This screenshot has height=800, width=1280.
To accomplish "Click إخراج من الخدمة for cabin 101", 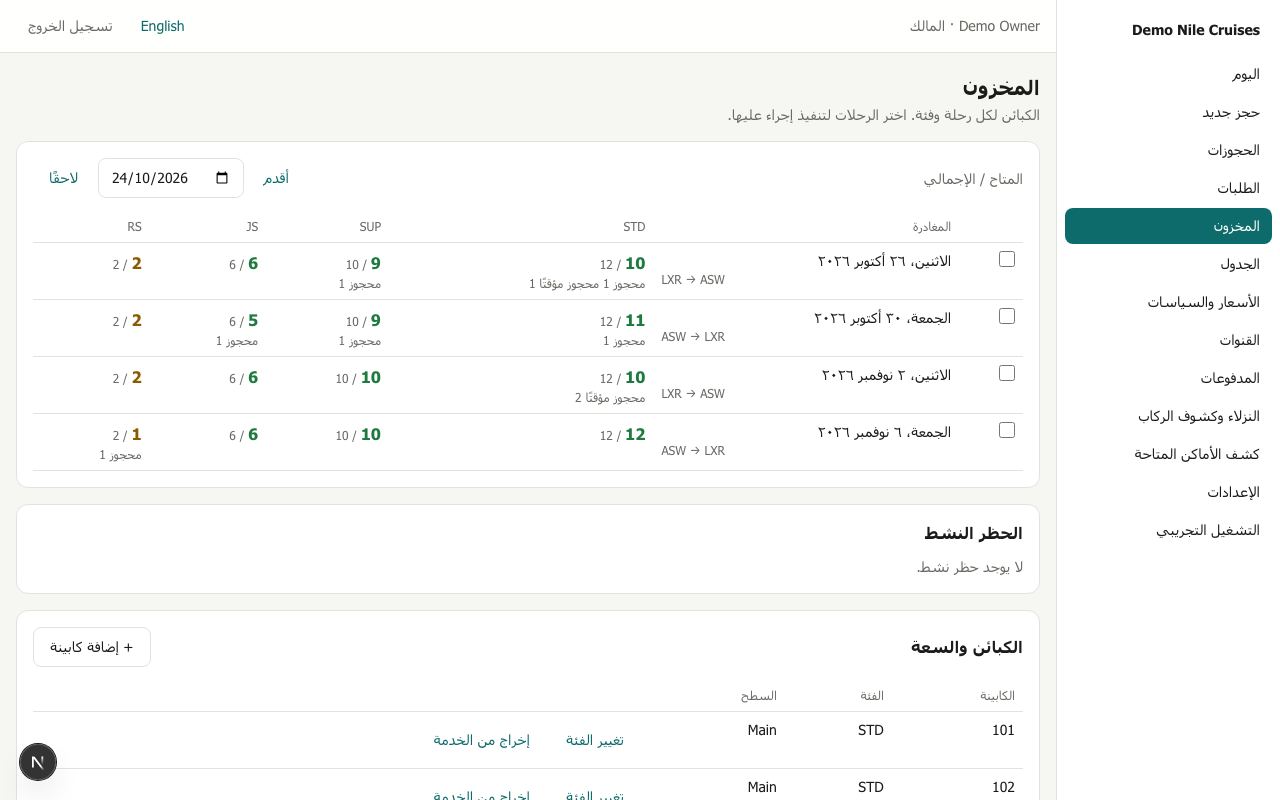I will [481, 740].
